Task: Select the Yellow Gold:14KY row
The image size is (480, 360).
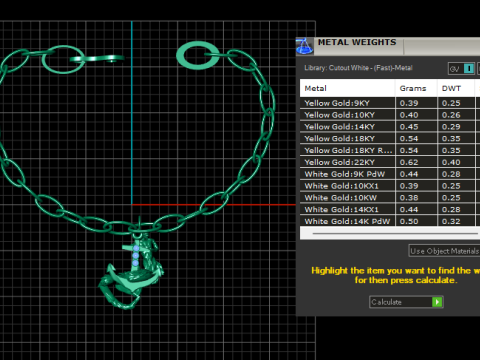Action: click(x=390, y=127)
